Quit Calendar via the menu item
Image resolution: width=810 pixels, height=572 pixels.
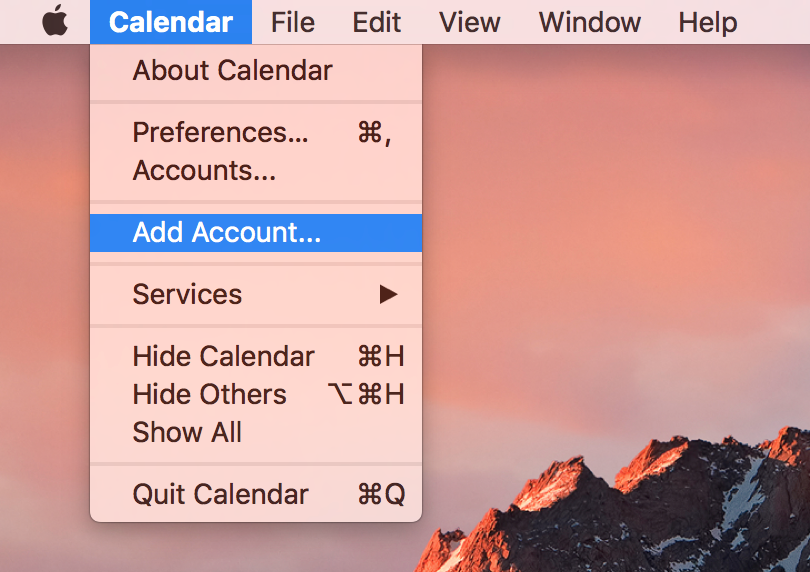click(x=256, y=494)
